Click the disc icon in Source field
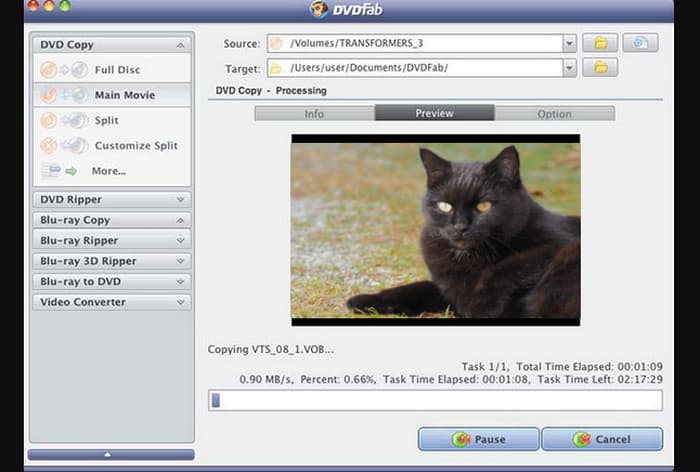This screenshot has height=472, width=700. click(x=276, y=43)
